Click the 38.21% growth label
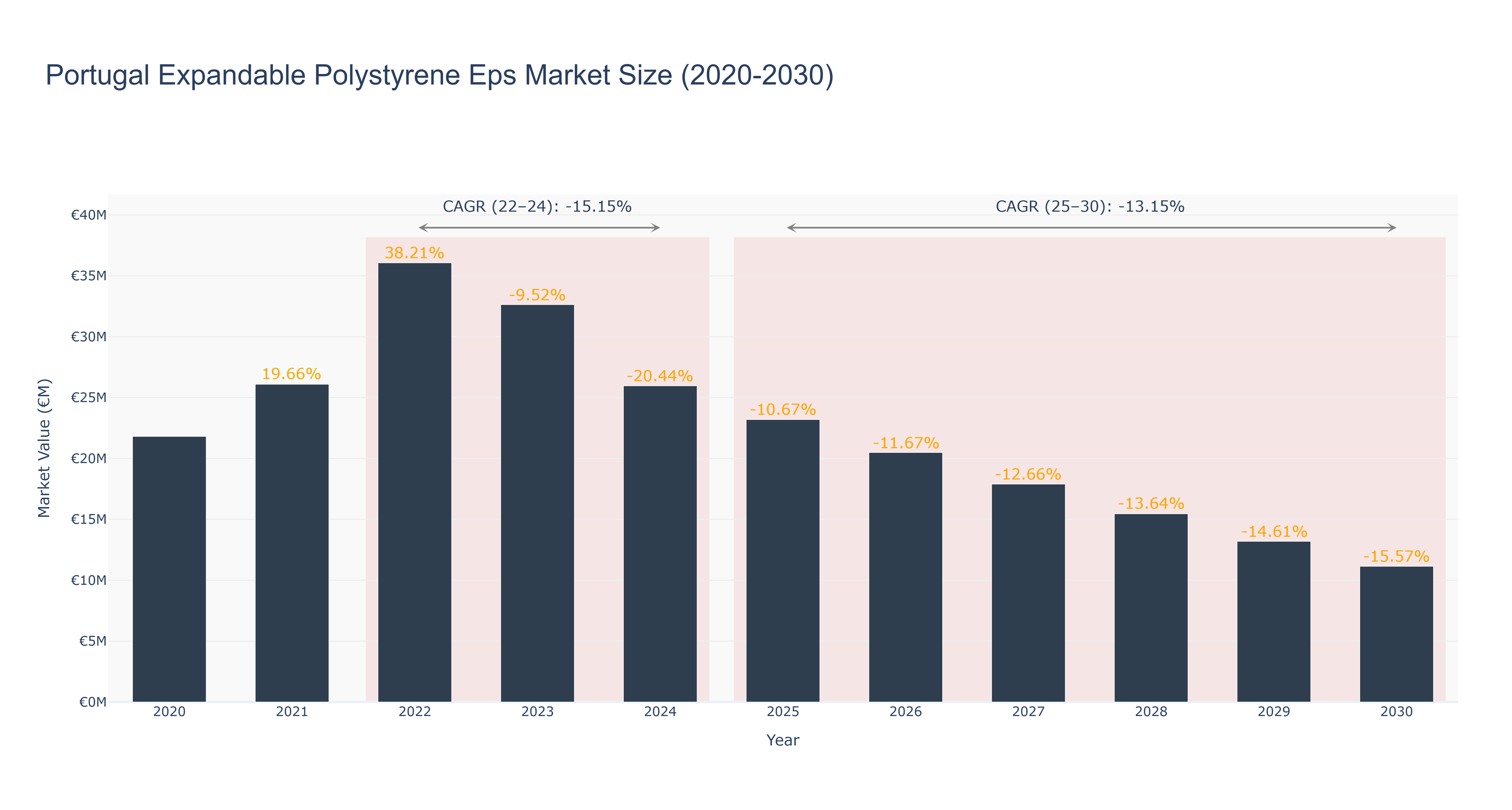This screenshot has height=810, width=1512. click(x=414, y=253)
